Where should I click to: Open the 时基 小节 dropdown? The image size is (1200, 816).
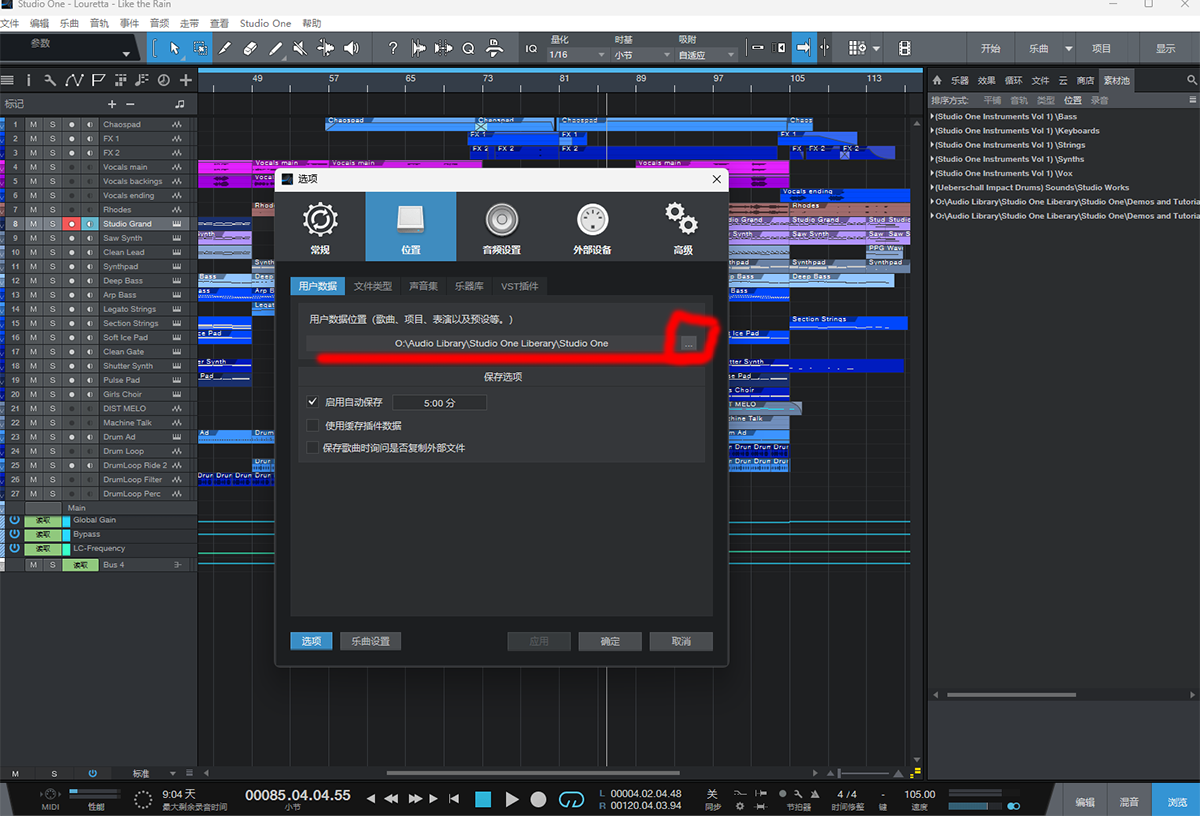(x=642, y=55)
